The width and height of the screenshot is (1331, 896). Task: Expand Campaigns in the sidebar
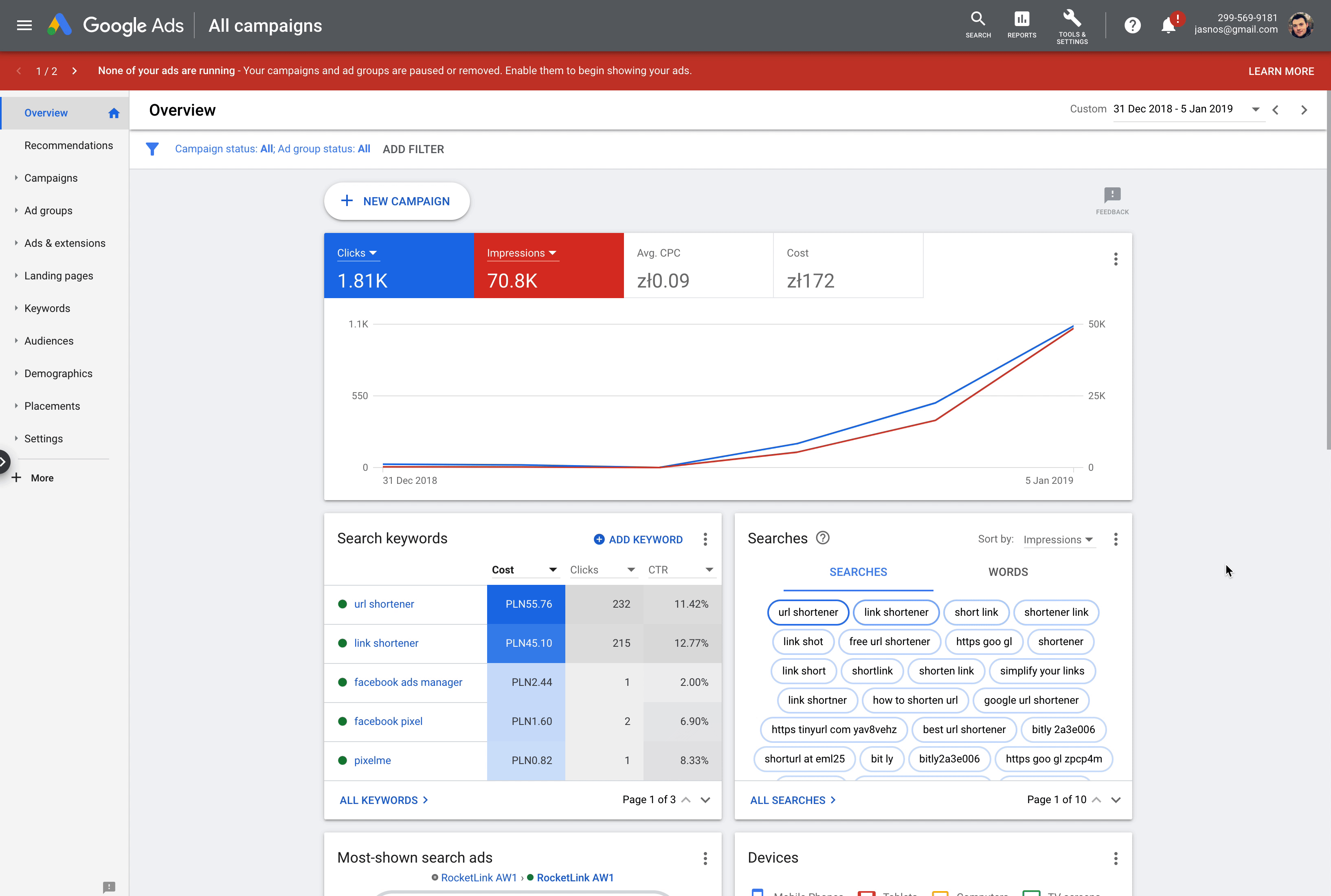pos(51,178)
